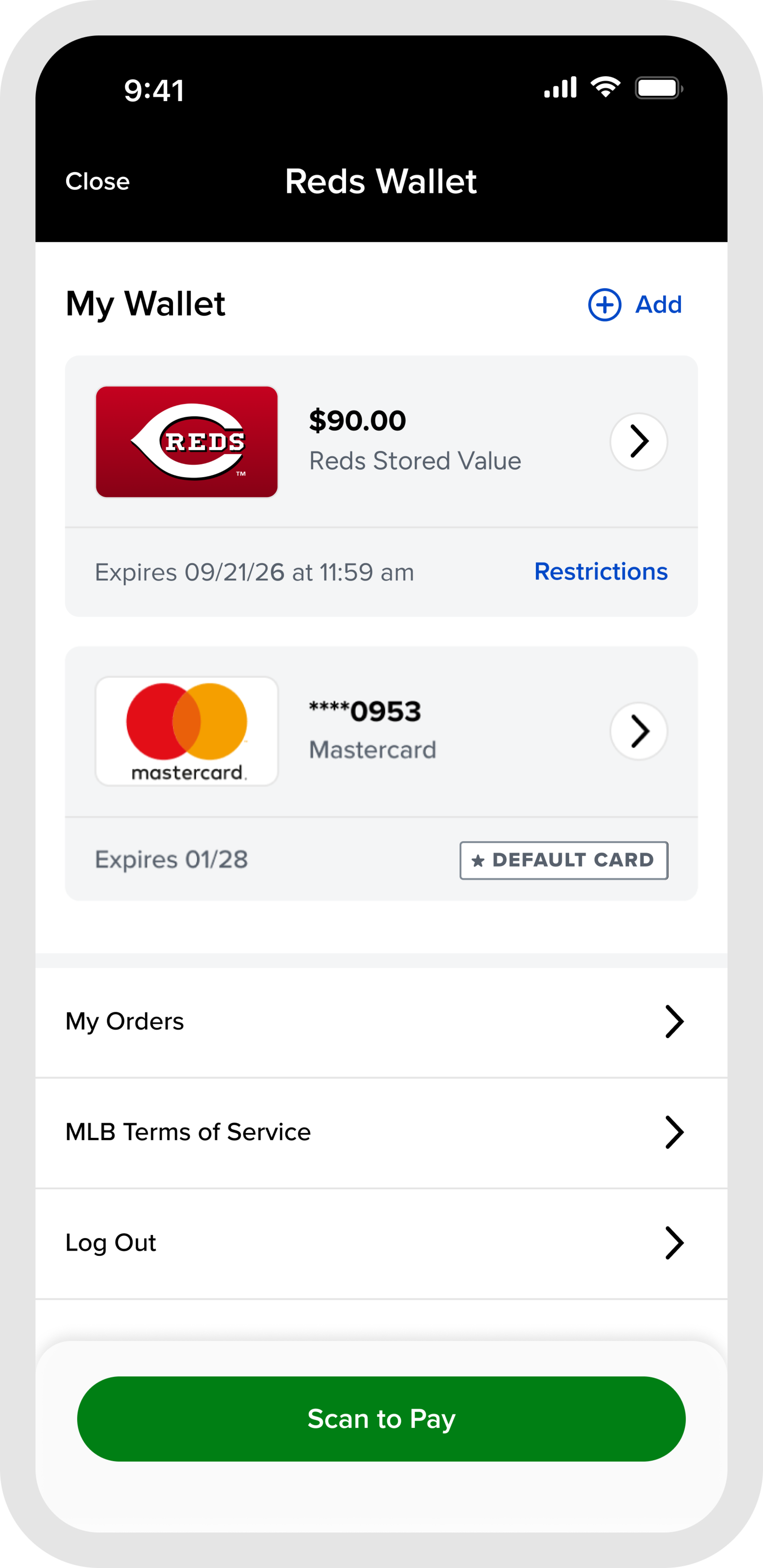
Task: Select the Log Out option
Action: tap(111, 1243)
